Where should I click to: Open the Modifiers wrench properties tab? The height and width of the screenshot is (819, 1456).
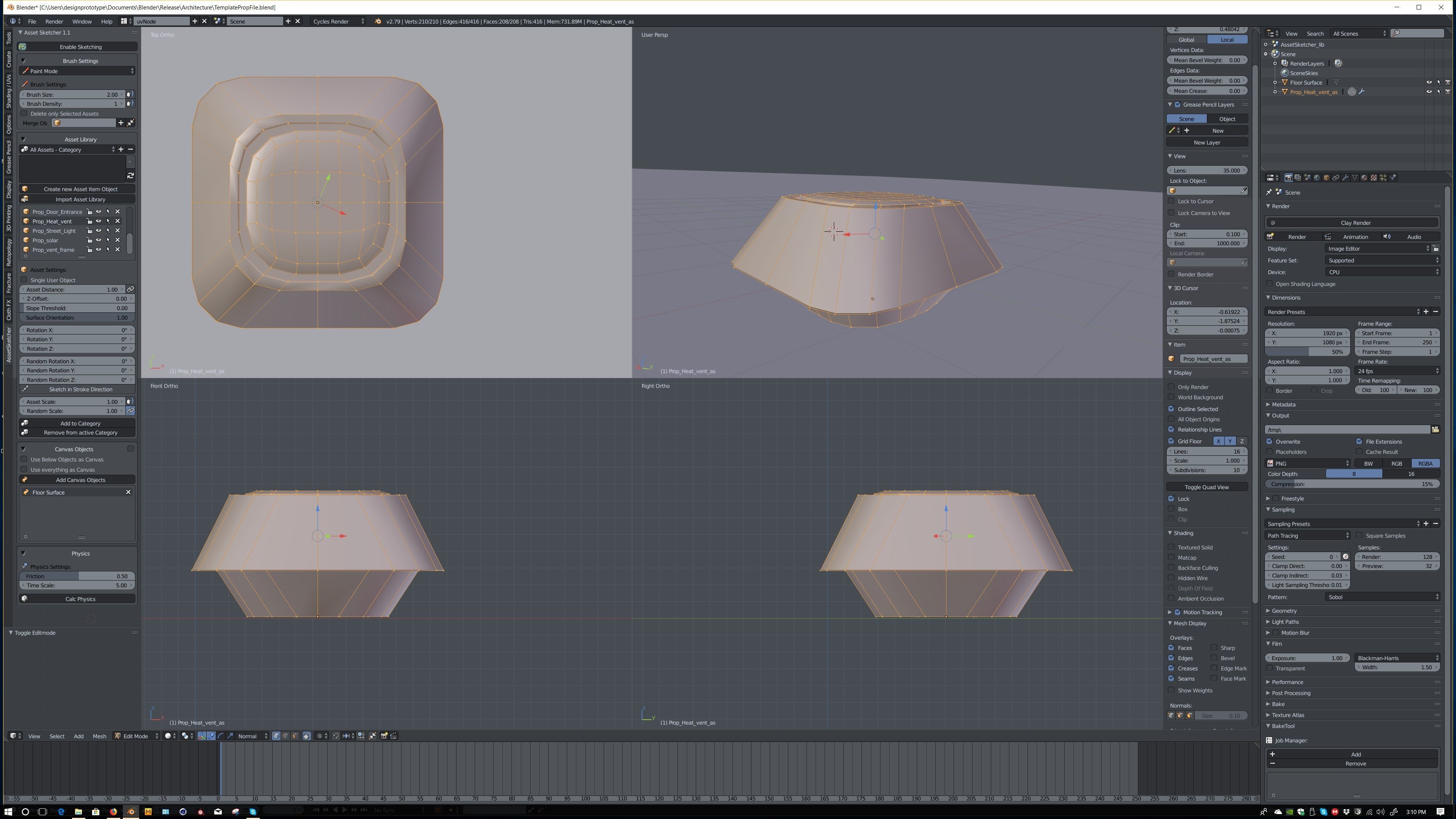[x=1345, y=177]
